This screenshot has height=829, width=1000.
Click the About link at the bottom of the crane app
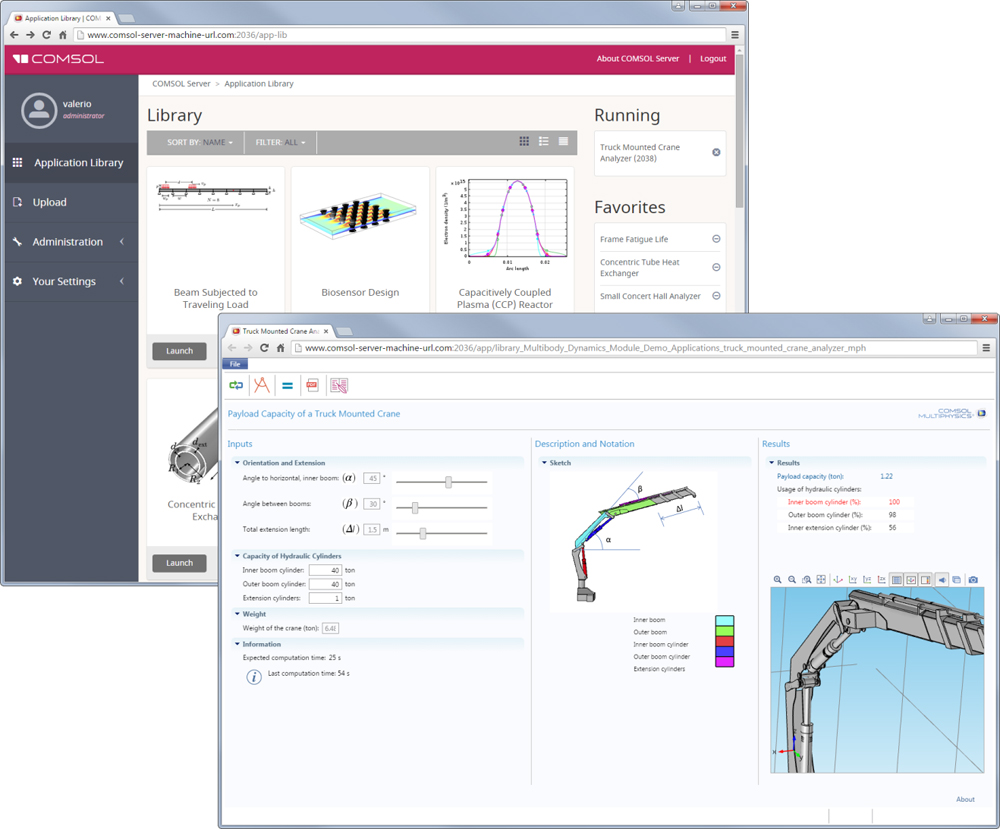coord(965,799)
